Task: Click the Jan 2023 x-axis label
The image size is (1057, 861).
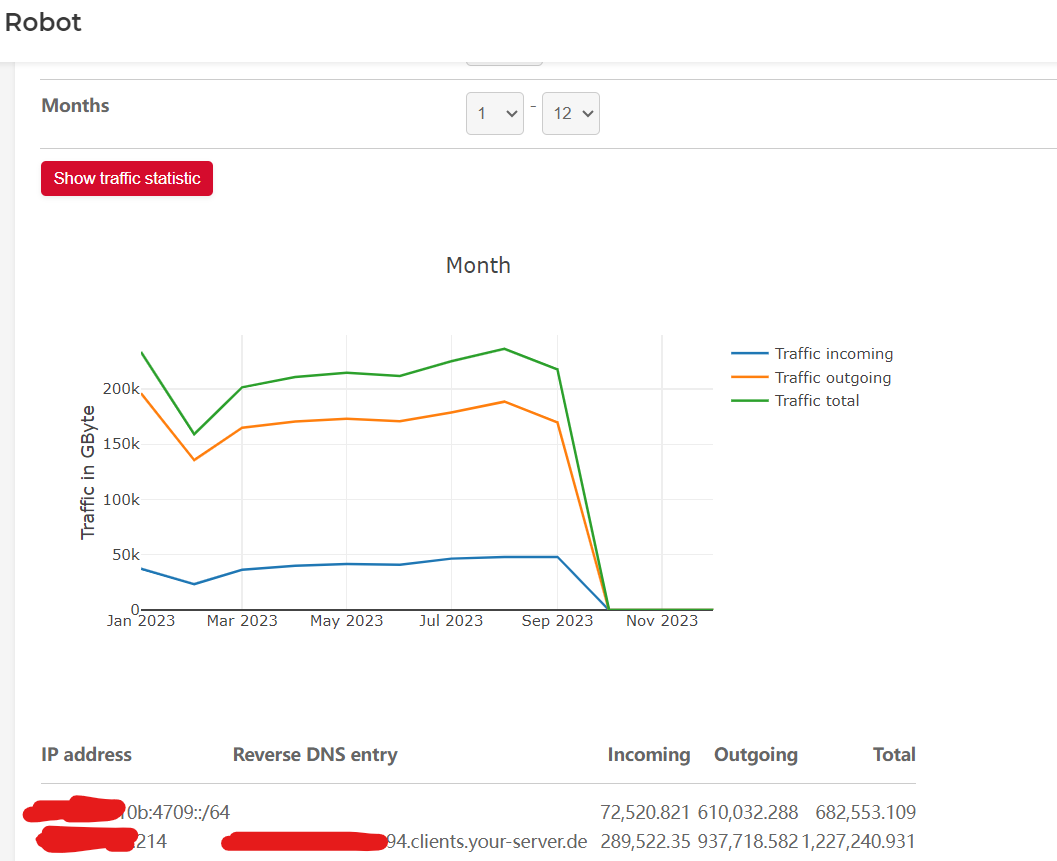Action: (141, 621)
